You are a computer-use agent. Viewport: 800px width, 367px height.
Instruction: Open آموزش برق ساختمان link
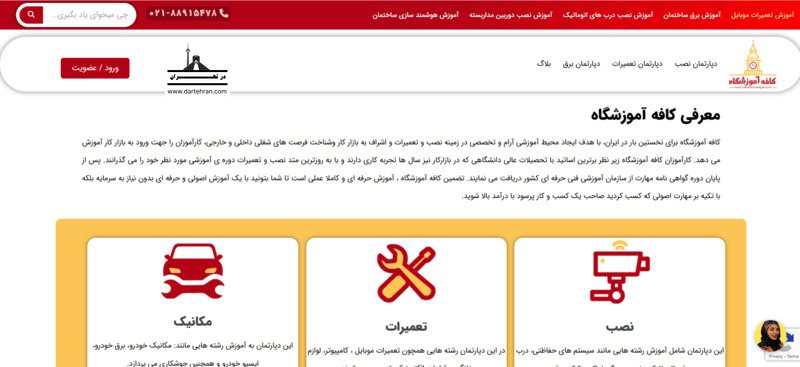[692, 15]
